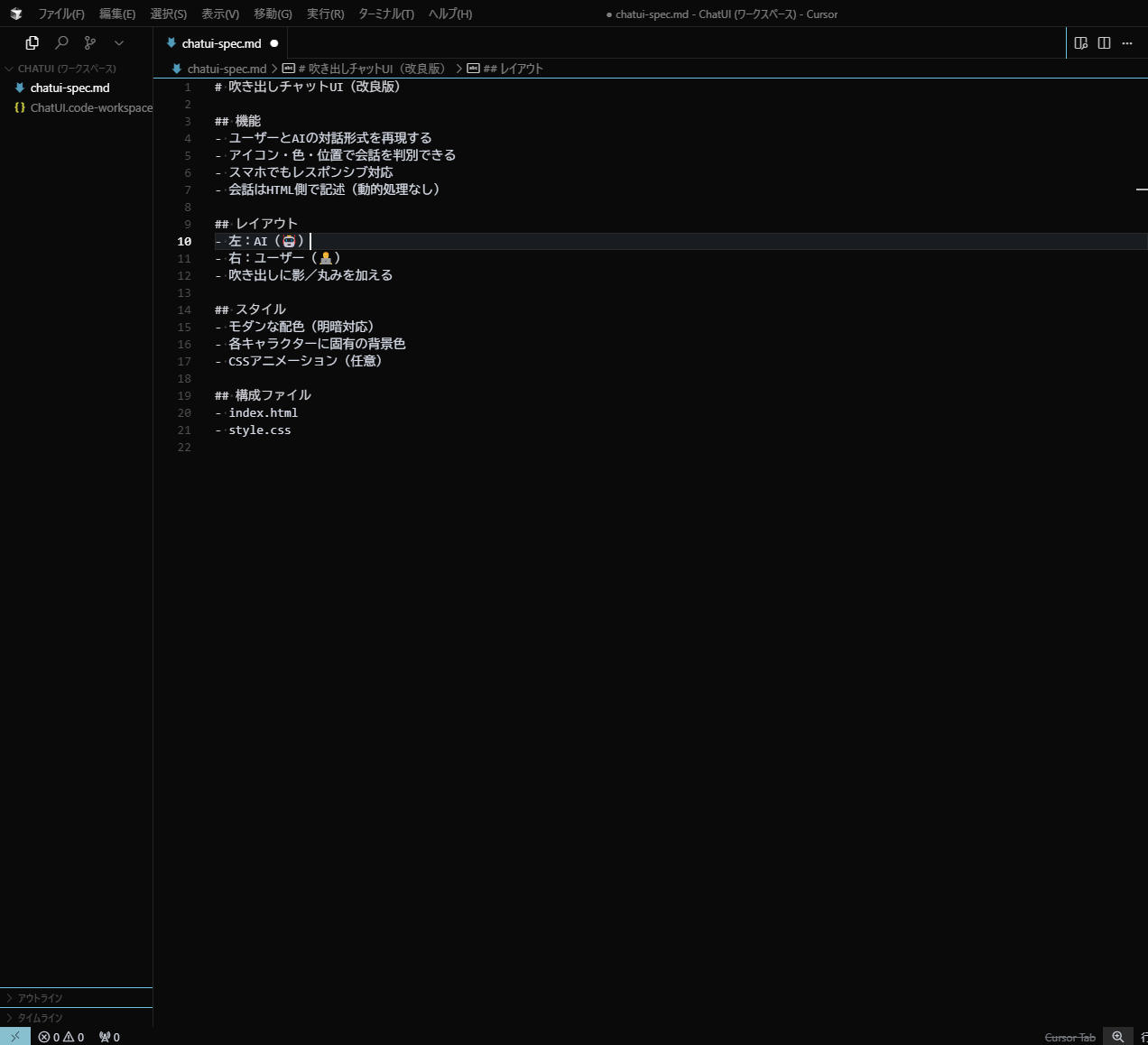Toggle Cursor Tab in status bar
The width and height of the screenshot is (1148, 1045).
pyautogui.click(x=1069, y=1037)
